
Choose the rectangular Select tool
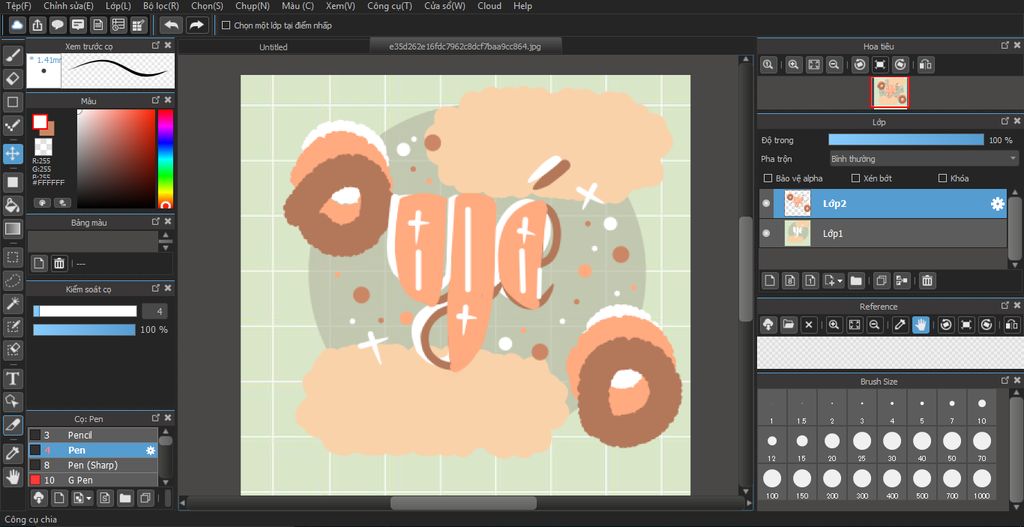pos(13,257)
